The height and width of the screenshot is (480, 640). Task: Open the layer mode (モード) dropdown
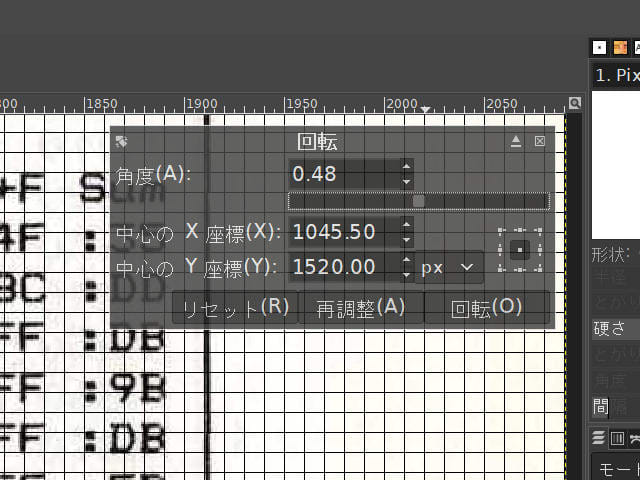615,468
